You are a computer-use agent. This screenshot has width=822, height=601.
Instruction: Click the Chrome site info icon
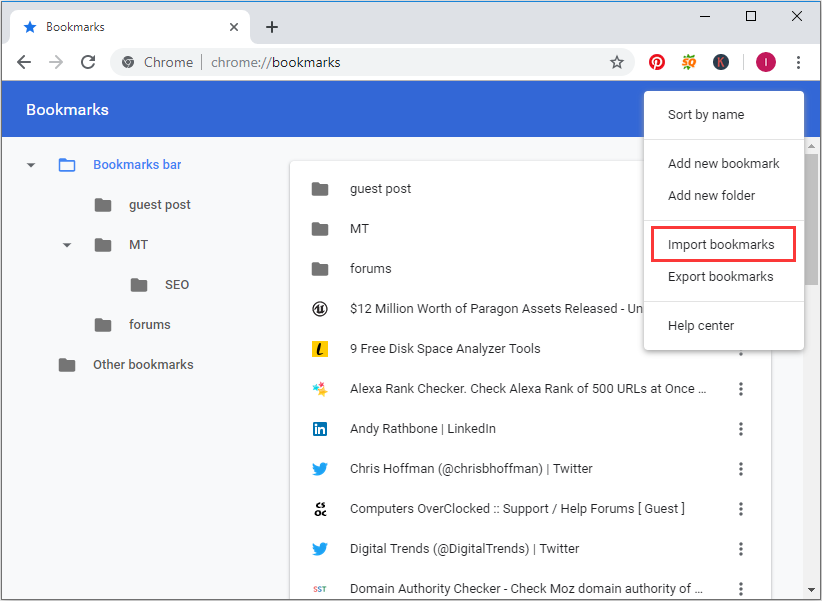point(127,62)
